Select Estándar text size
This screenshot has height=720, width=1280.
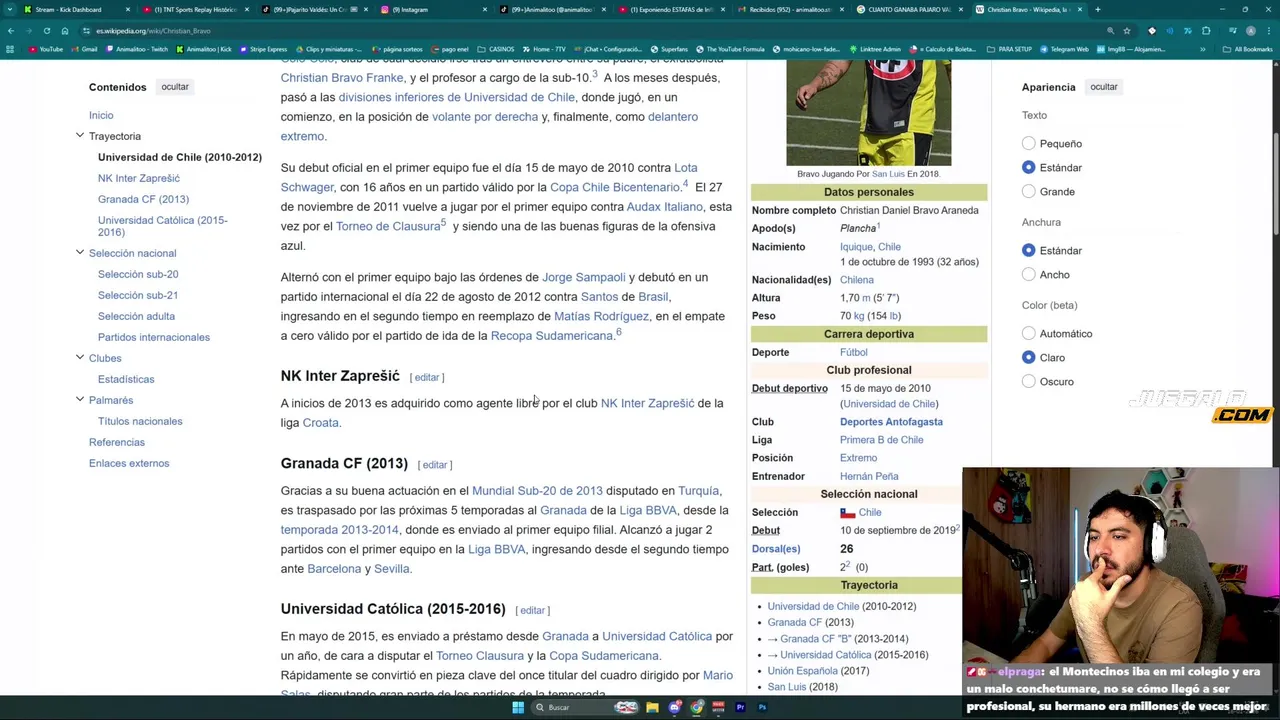(x=1028, y=168)
